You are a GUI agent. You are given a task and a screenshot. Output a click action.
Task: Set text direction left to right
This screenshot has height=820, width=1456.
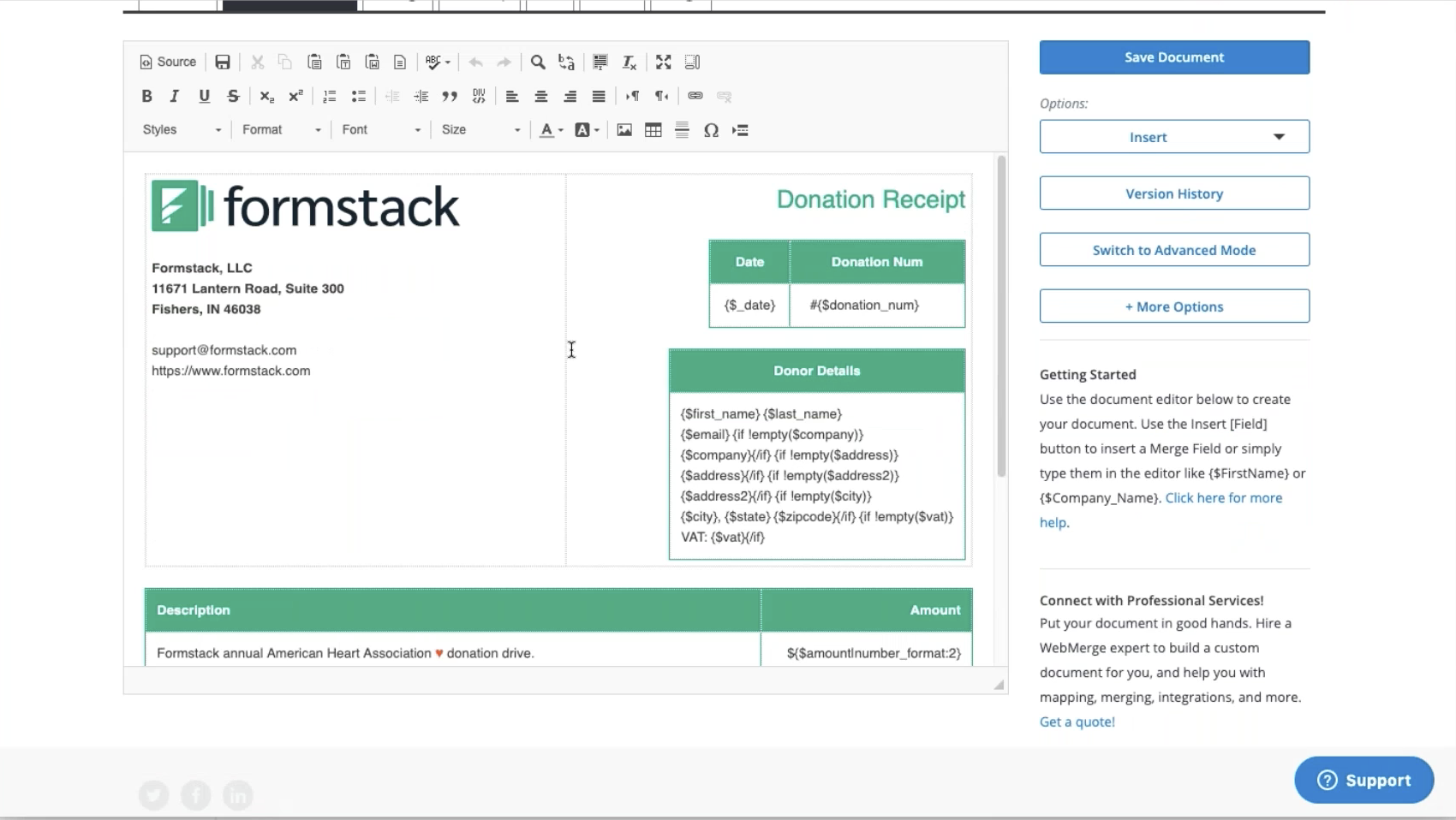coord(633,96)
